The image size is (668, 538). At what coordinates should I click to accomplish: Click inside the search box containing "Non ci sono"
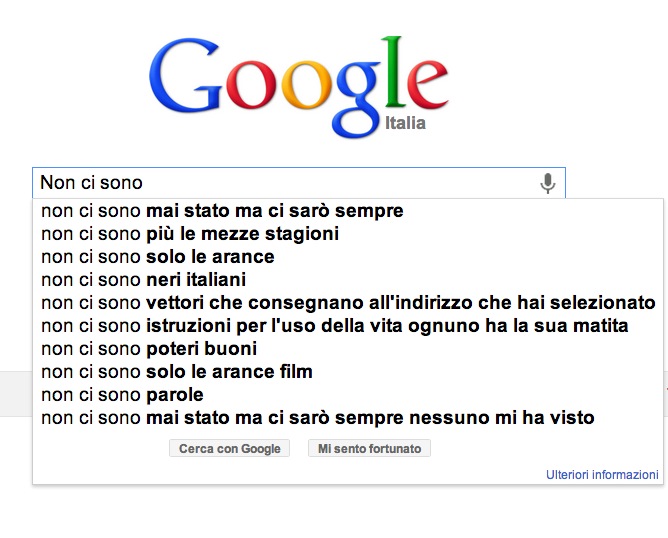[280, 183]
